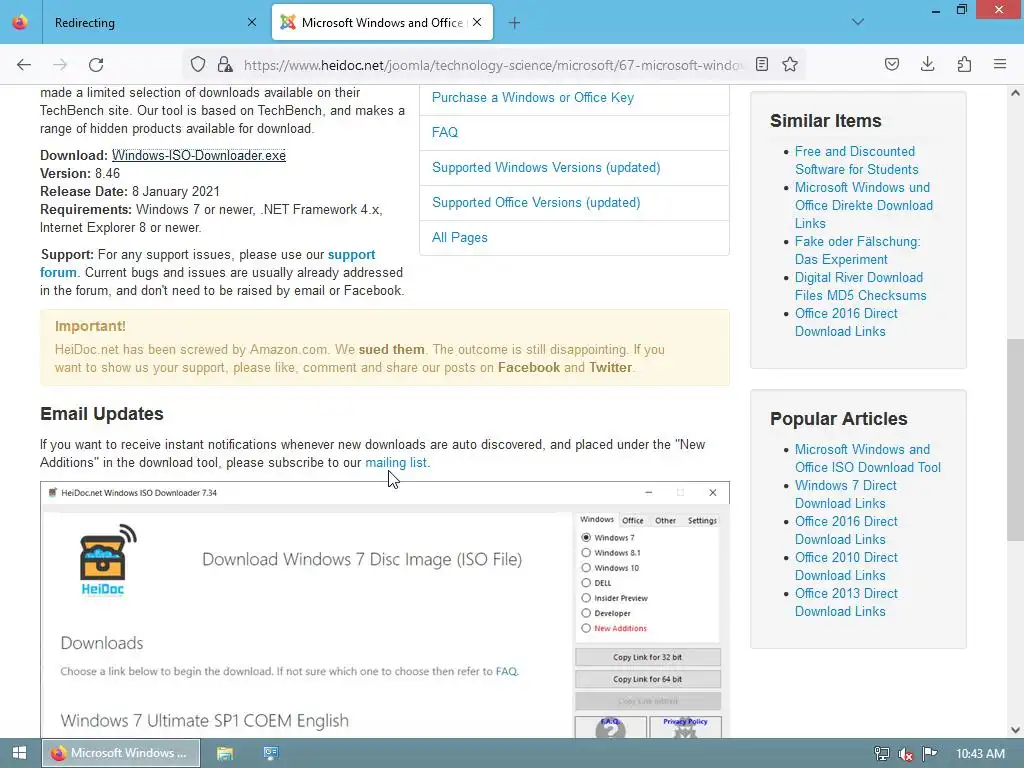
Task: Download Windows-ISO-Downloader.exe link
Action: [199, 155]
